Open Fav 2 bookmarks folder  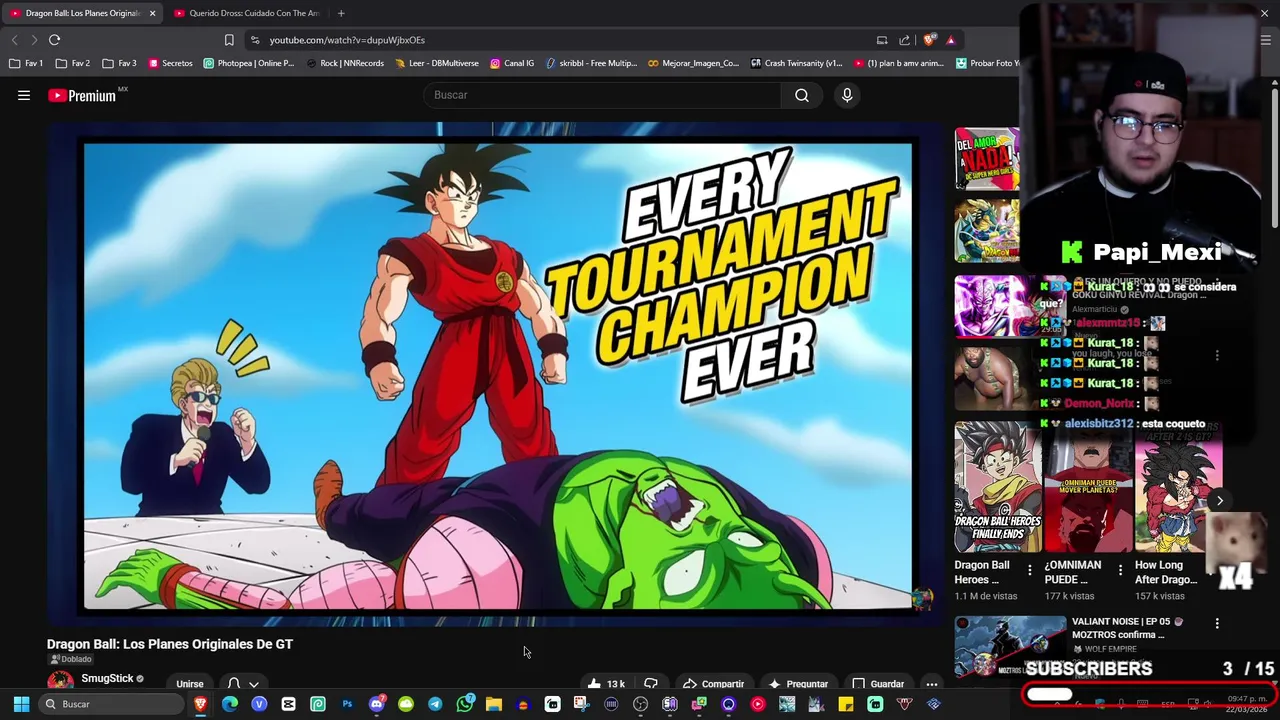73,63
